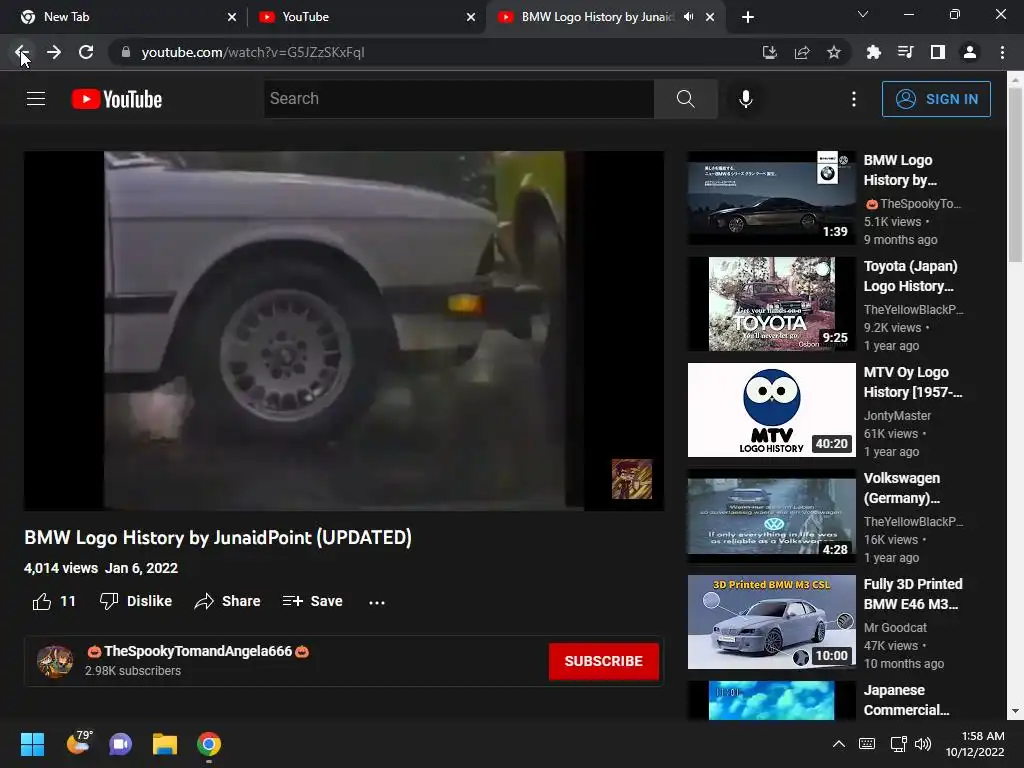Open the BMW Logo History thumbnail 1:39

point(771,198)
